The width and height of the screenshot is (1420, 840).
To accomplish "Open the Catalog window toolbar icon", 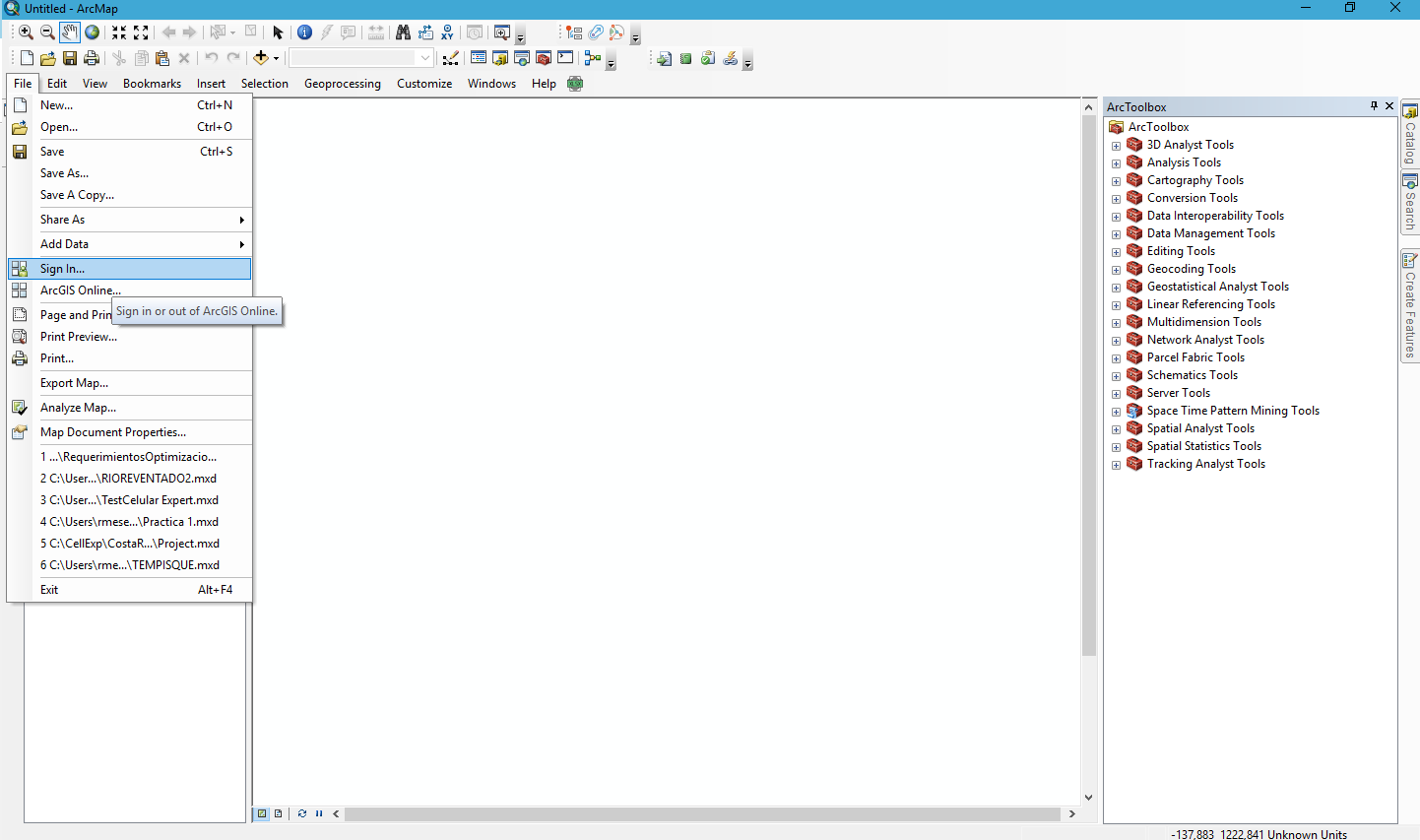I will coord(500,58).
